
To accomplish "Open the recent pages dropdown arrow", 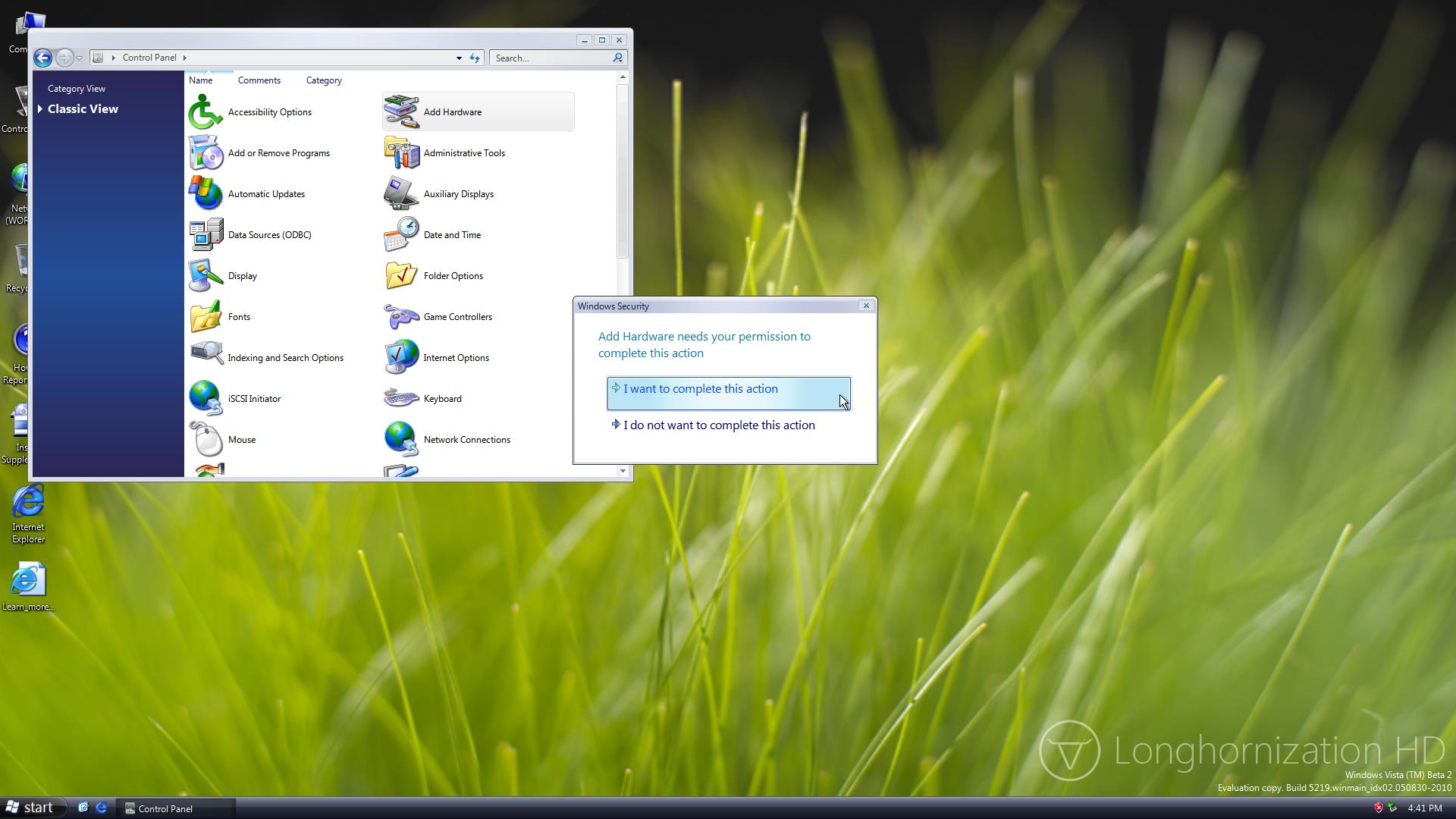I will click(80, 58).
